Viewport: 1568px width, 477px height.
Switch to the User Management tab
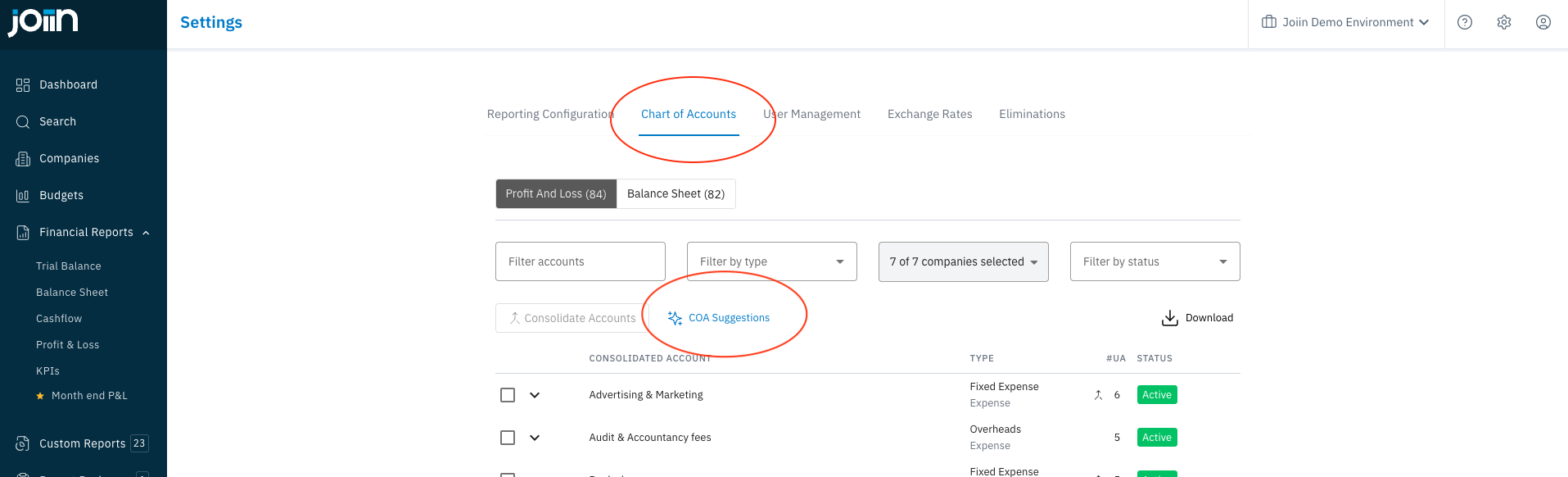[812, 114]
